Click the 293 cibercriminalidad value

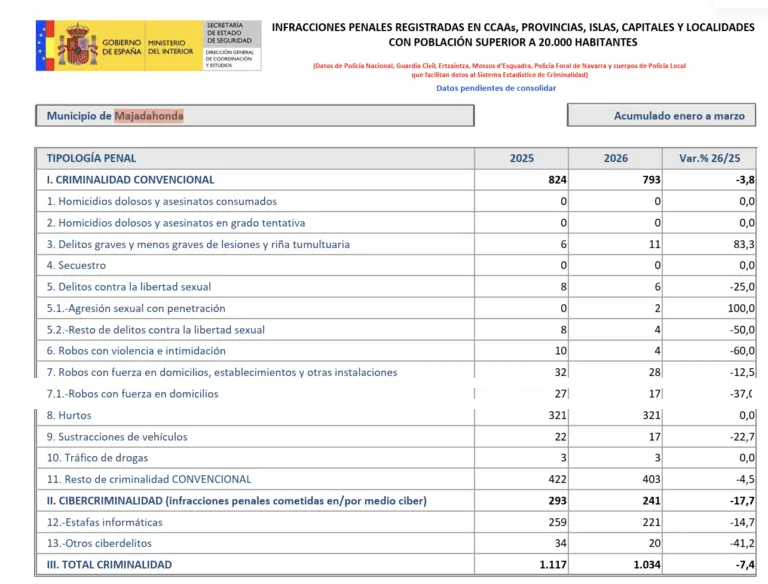click(557, 501)
